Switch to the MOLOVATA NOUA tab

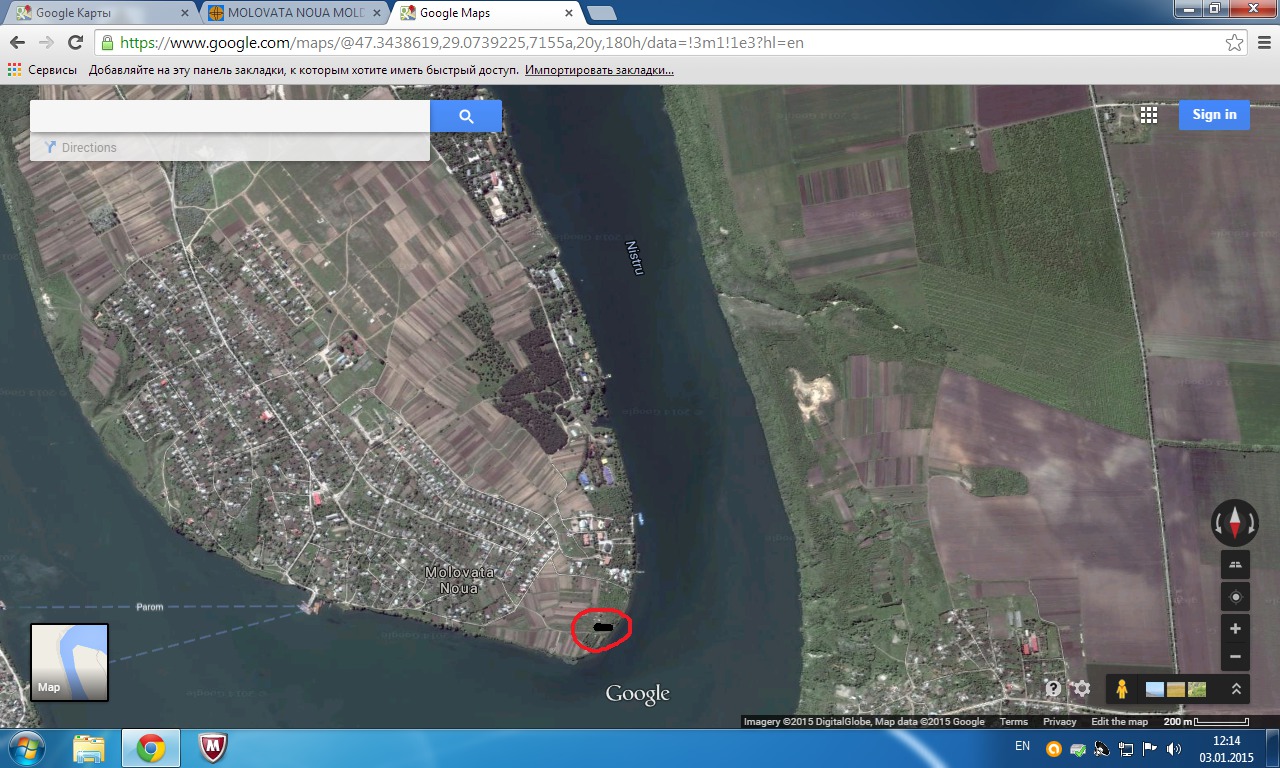(x=295, y=13)
